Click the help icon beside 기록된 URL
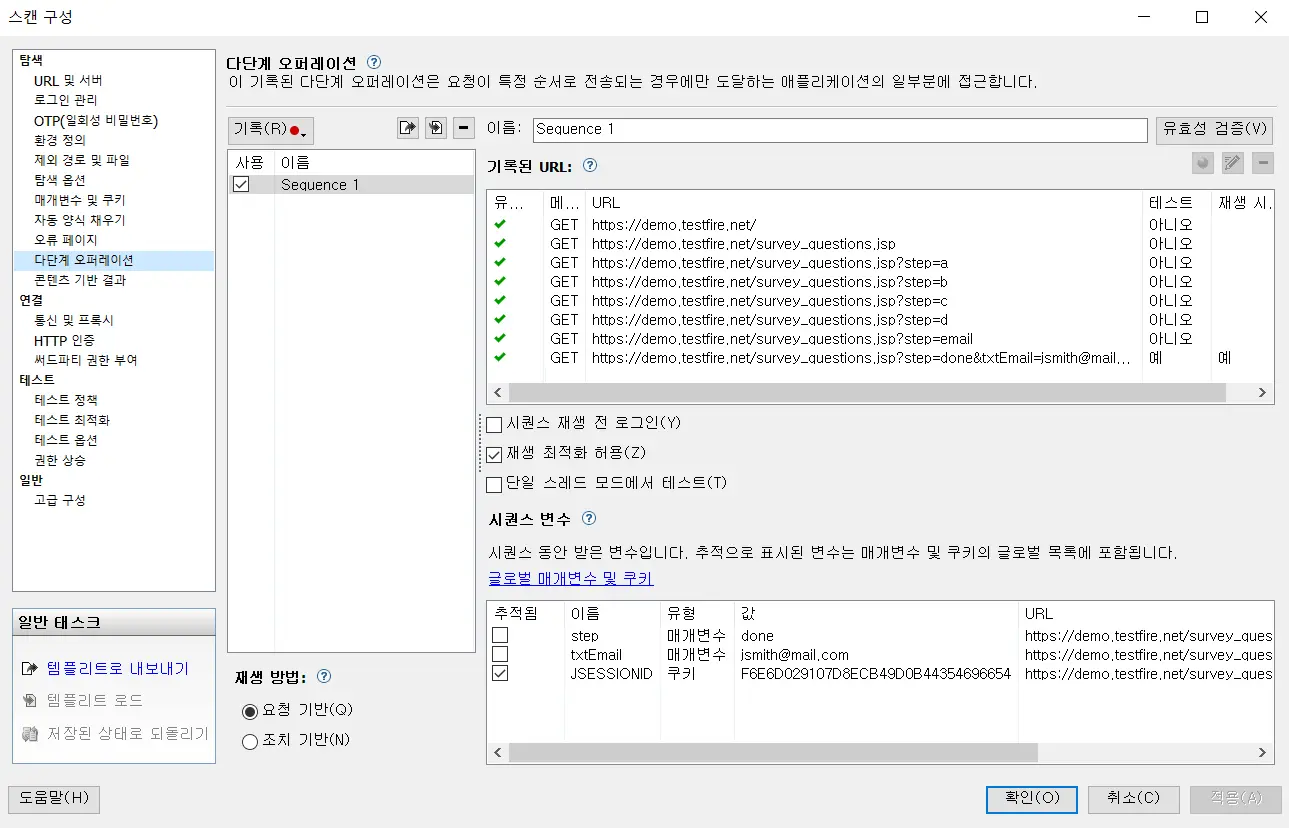This screenshot has width=1289, height=828. tap(590, 166)
